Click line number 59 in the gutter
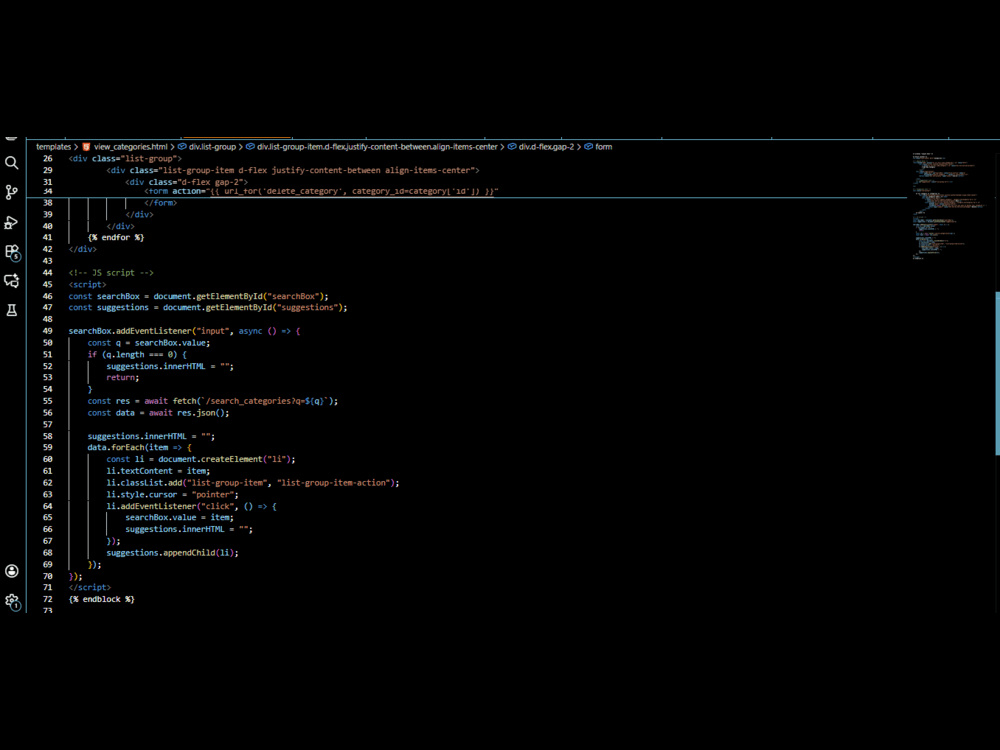1000x750 pixels. tap(48, 448)
